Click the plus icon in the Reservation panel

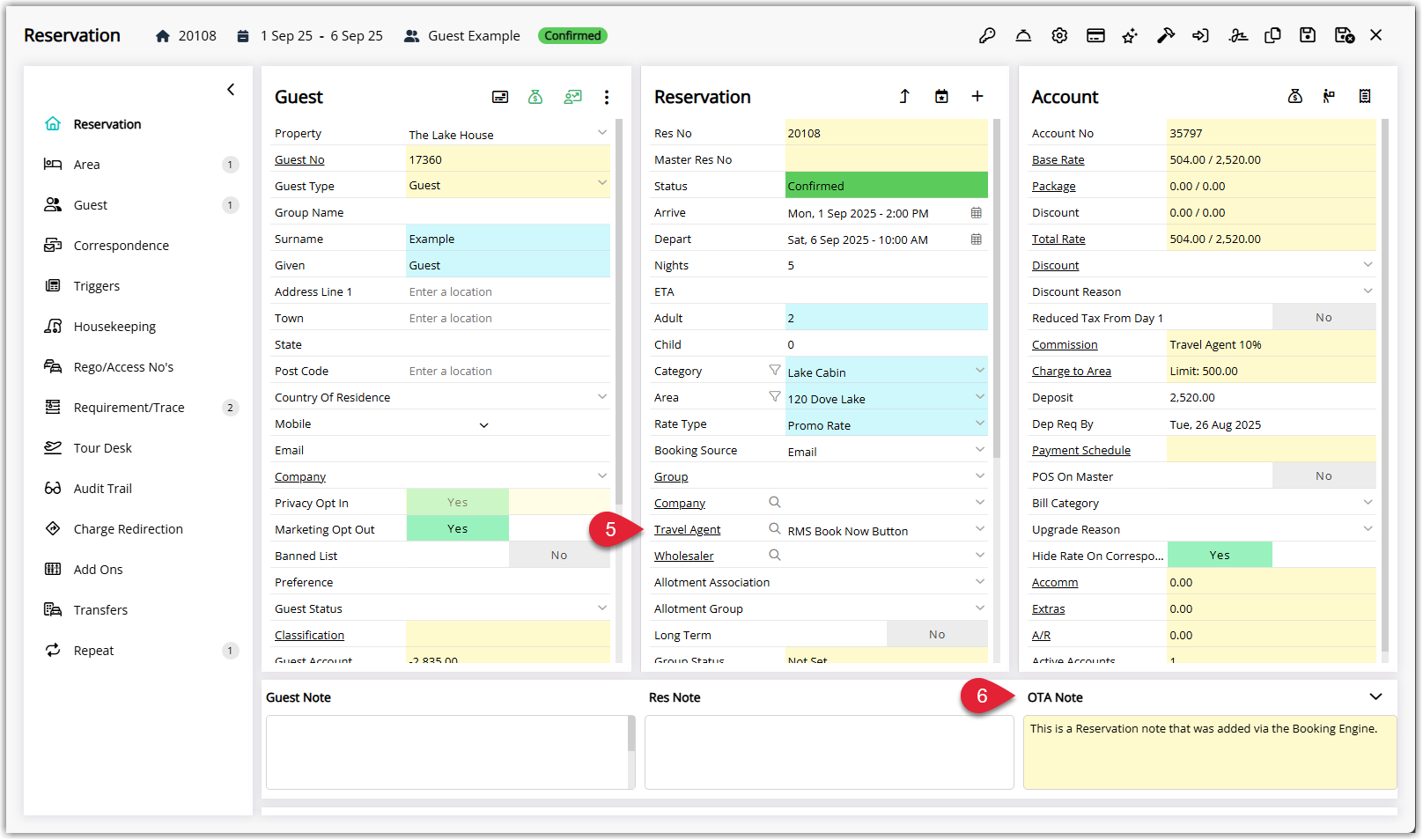pos(977,96)
